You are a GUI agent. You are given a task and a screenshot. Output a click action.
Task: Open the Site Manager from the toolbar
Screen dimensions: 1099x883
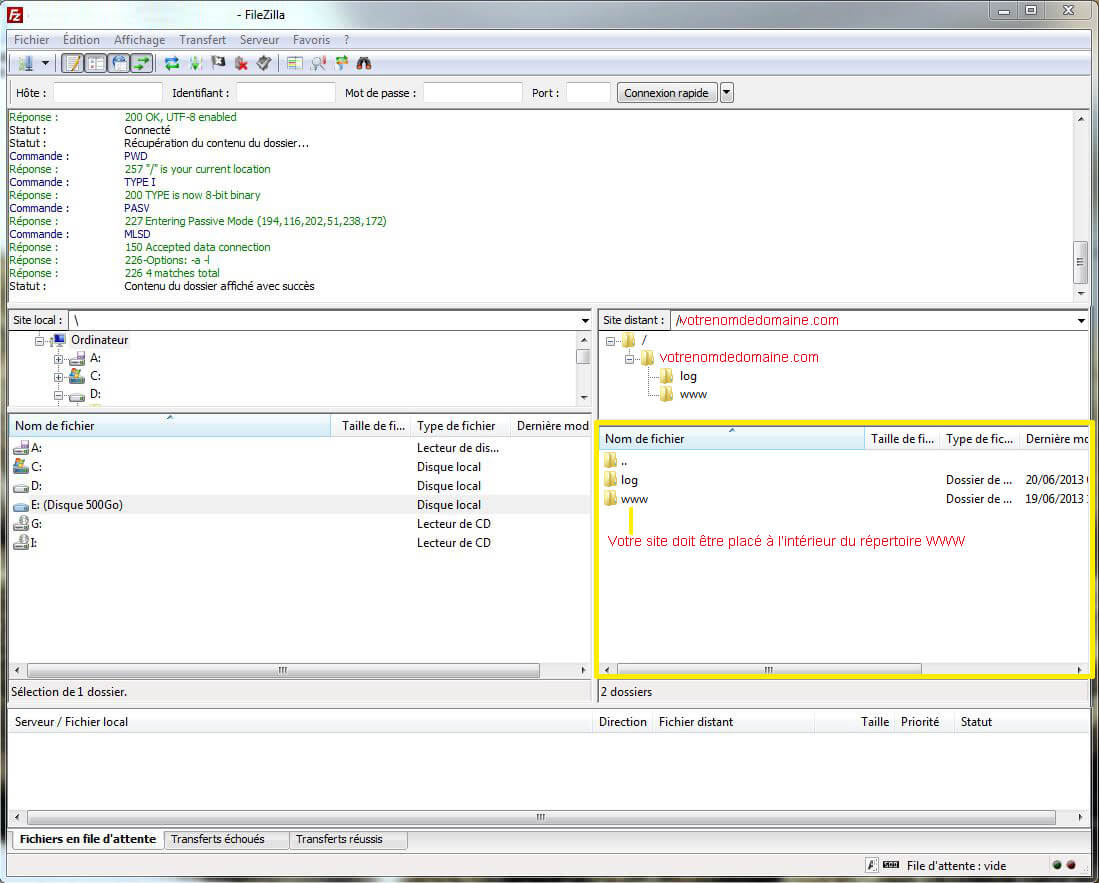[x=26, y=64]
